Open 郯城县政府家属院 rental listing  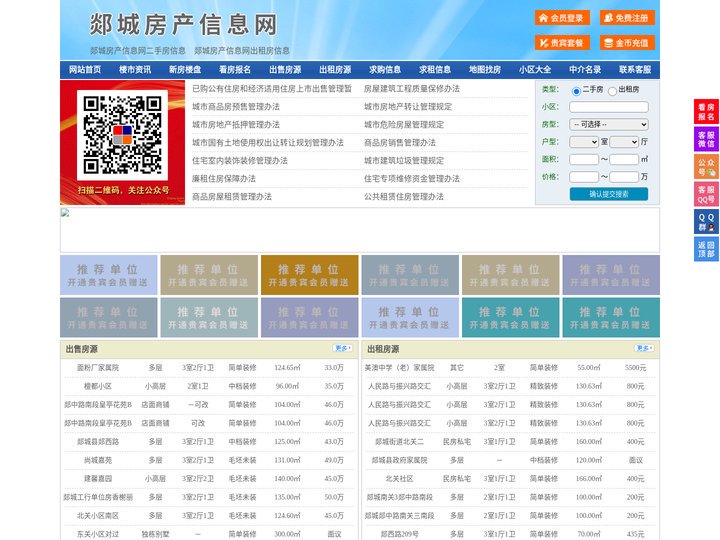(x=399, y=460)
